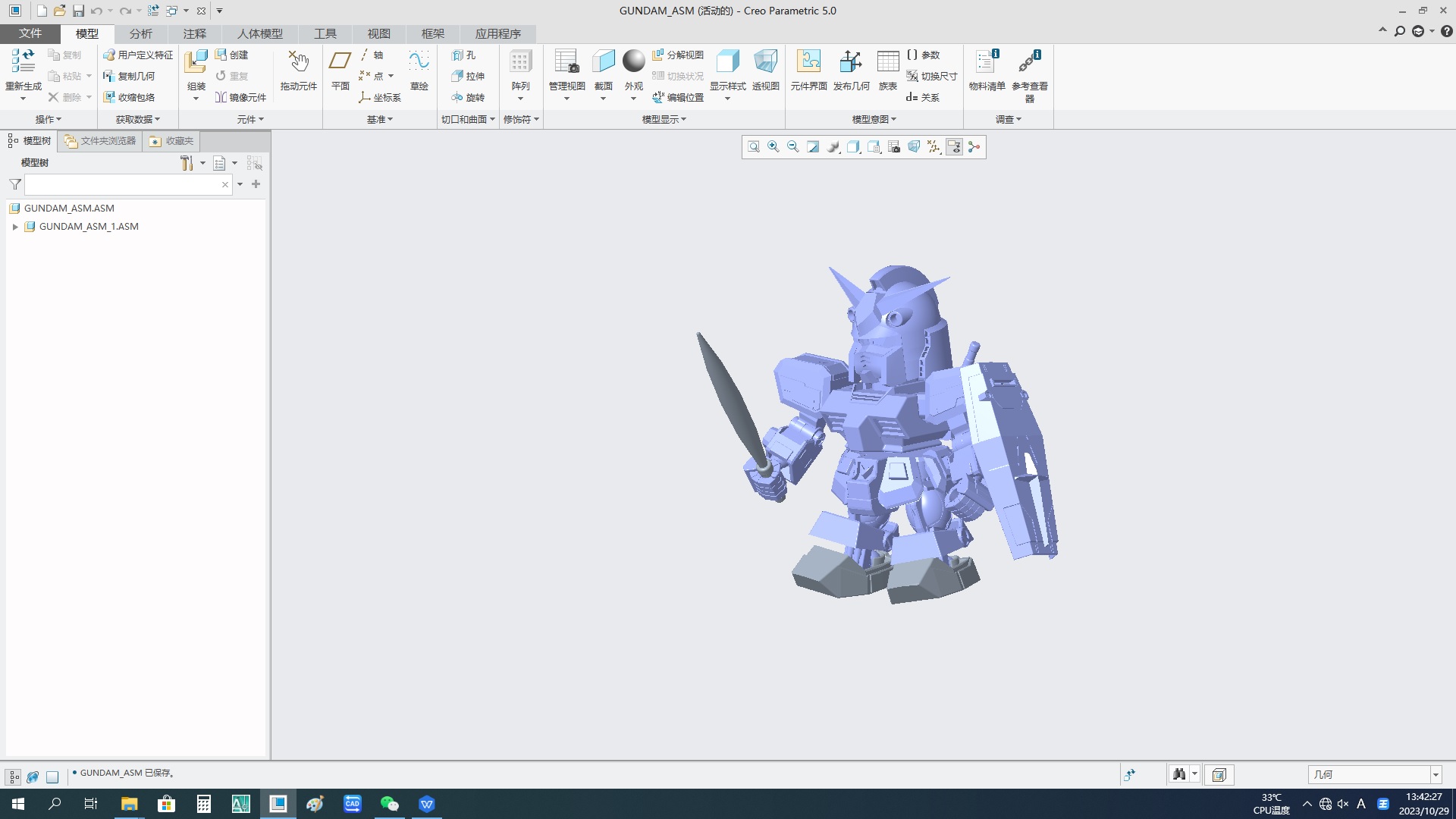Click the Appearance (外观) color sphere
This screenshot has width=1456, height=819.
click(633, 62)
